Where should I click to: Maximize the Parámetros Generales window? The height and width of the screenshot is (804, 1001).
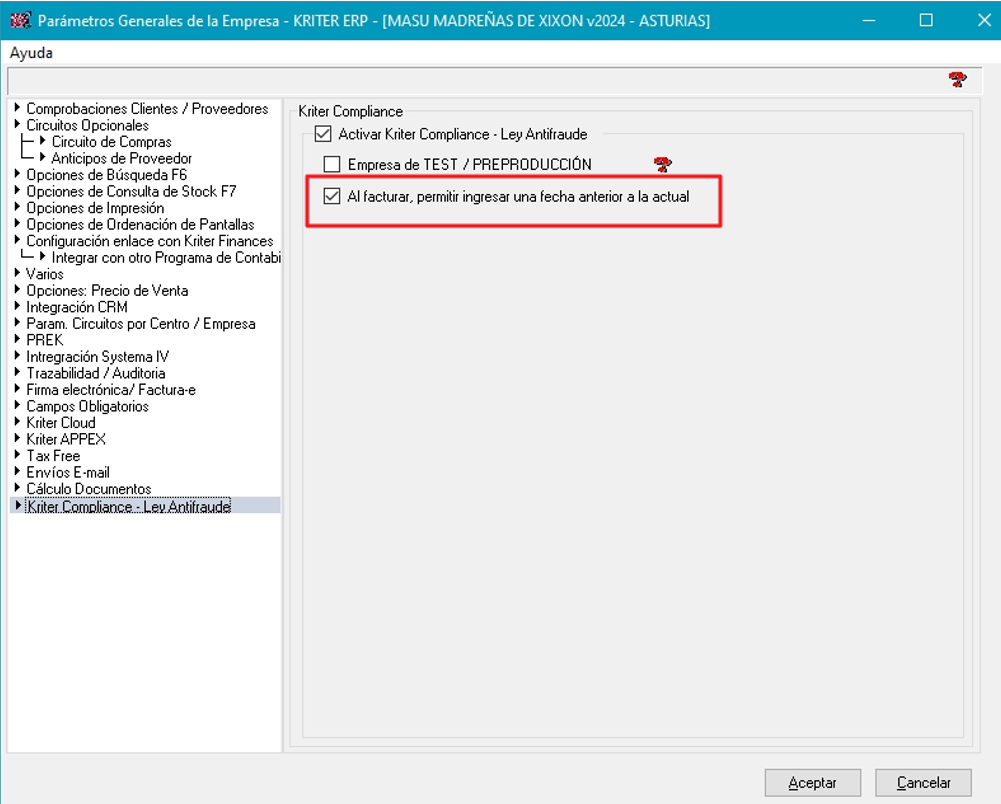coord(926,20)
